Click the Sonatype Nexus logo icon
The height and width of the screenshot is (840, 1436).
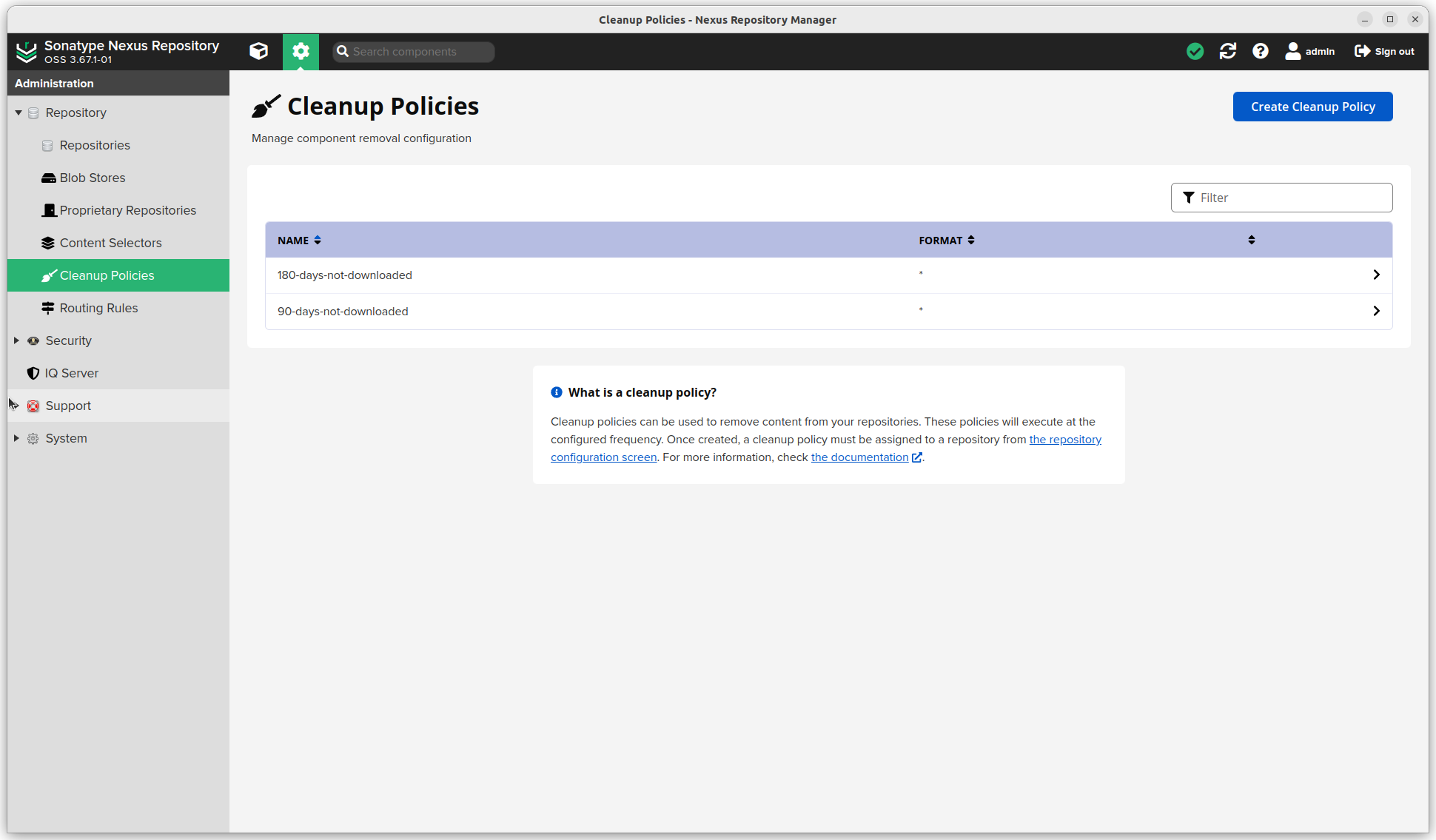click(27, 52)
